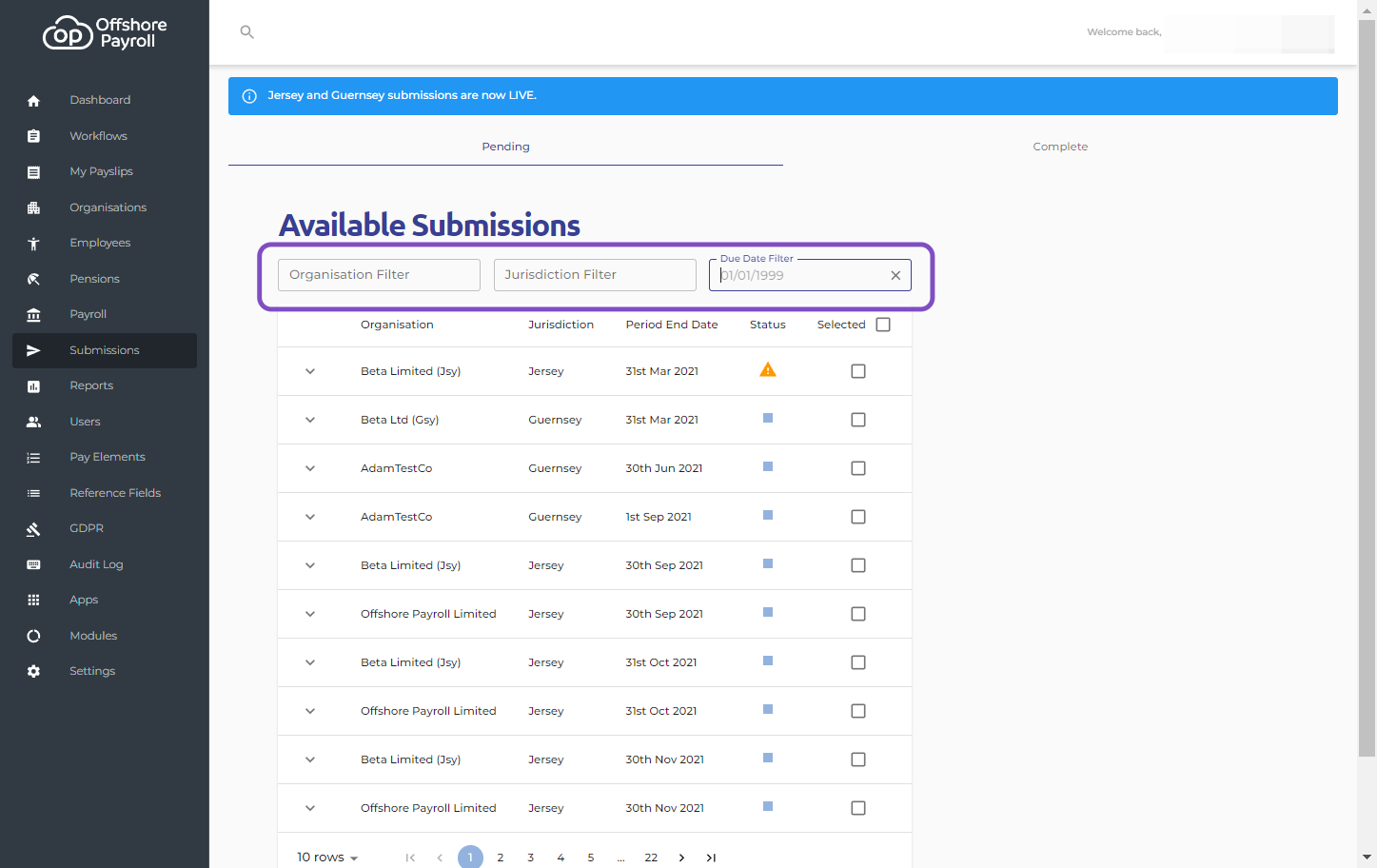Click the Jurisdiction Filter field

[x=595, y=275]
